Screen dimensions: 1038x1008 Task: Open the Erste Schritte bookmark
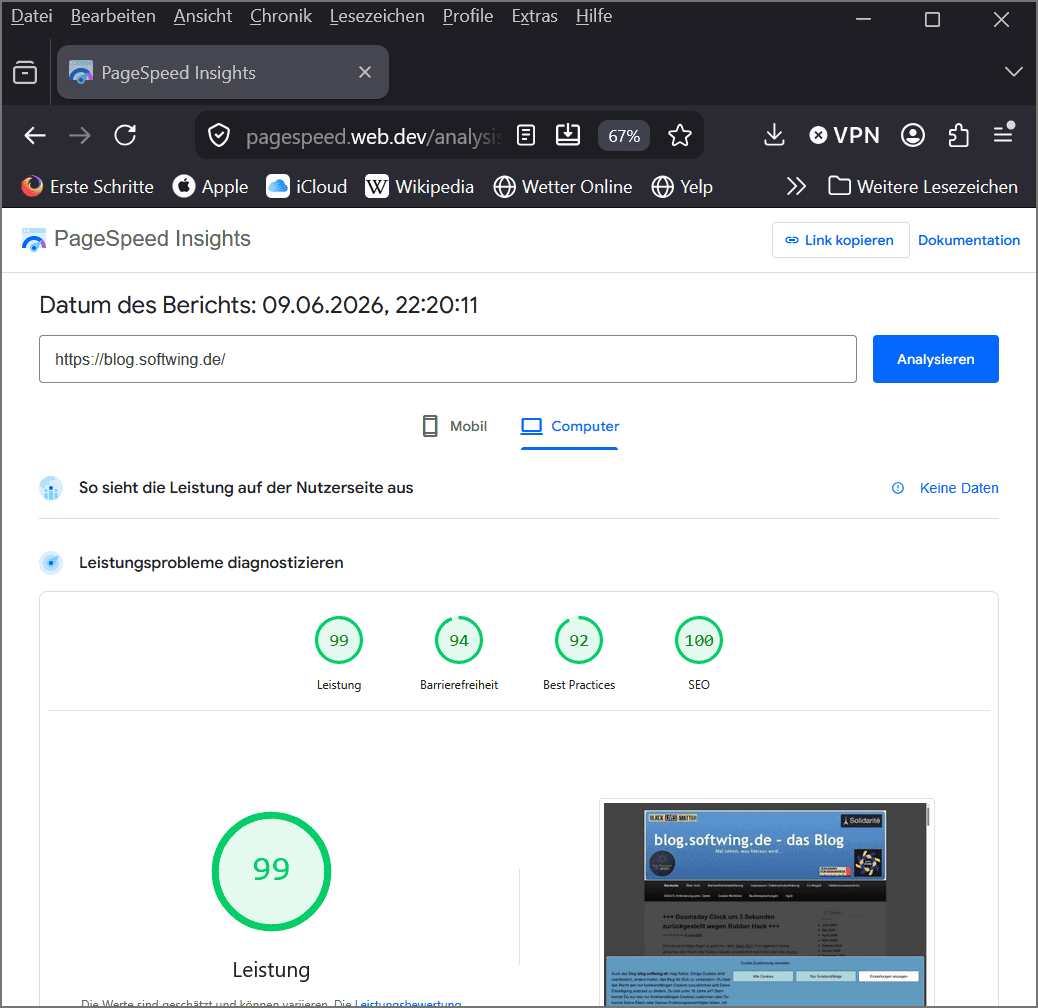pyautogui.click(x=87, y=187)
